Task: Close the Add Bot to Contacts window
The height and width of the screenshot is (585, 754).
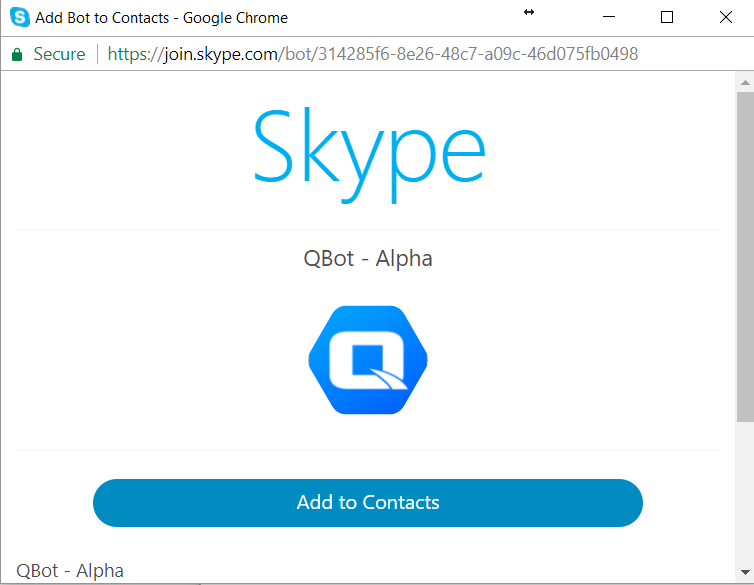Action: (x=725, y=17)
